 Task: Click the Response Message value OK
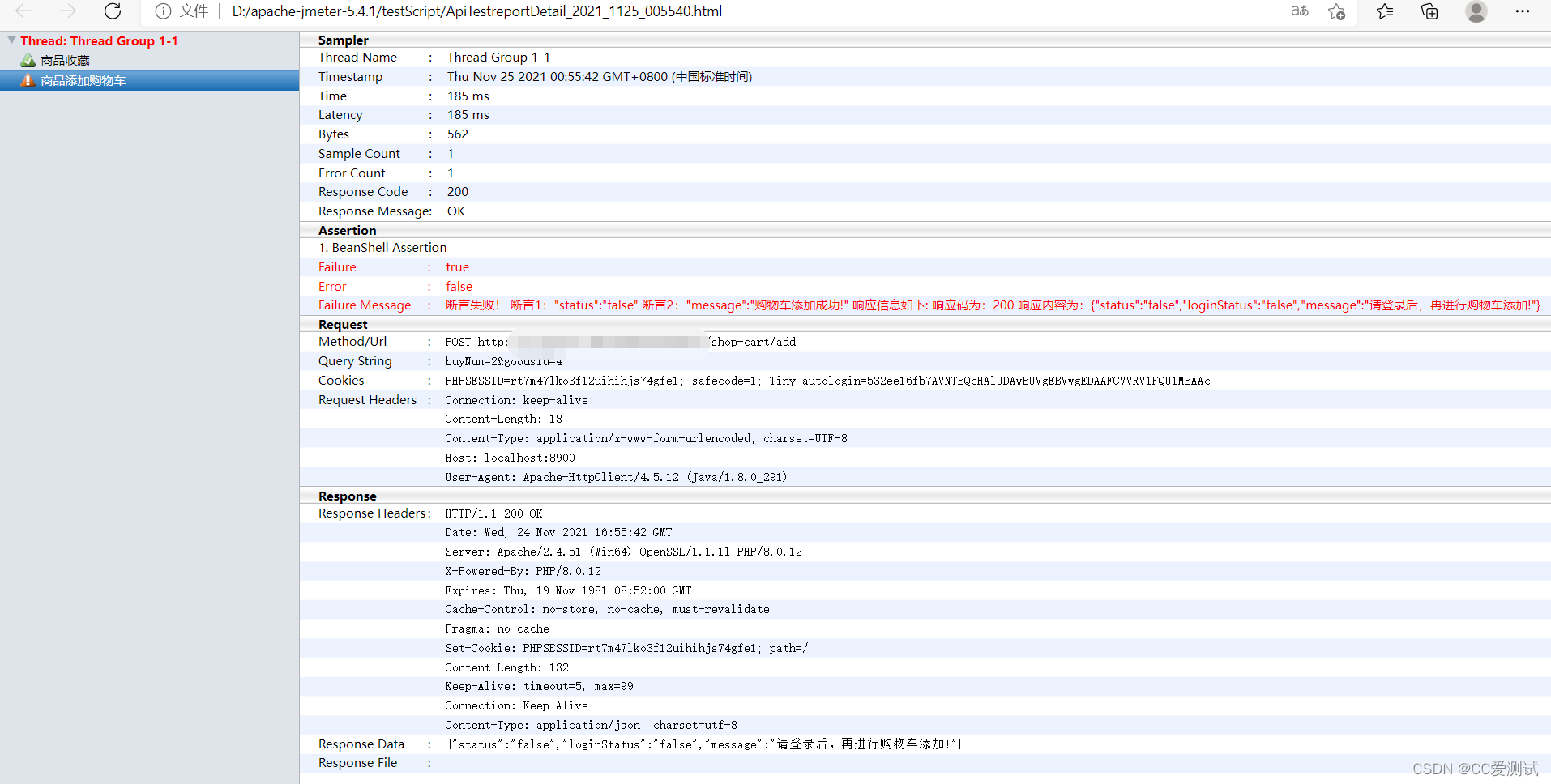point(456,211)
